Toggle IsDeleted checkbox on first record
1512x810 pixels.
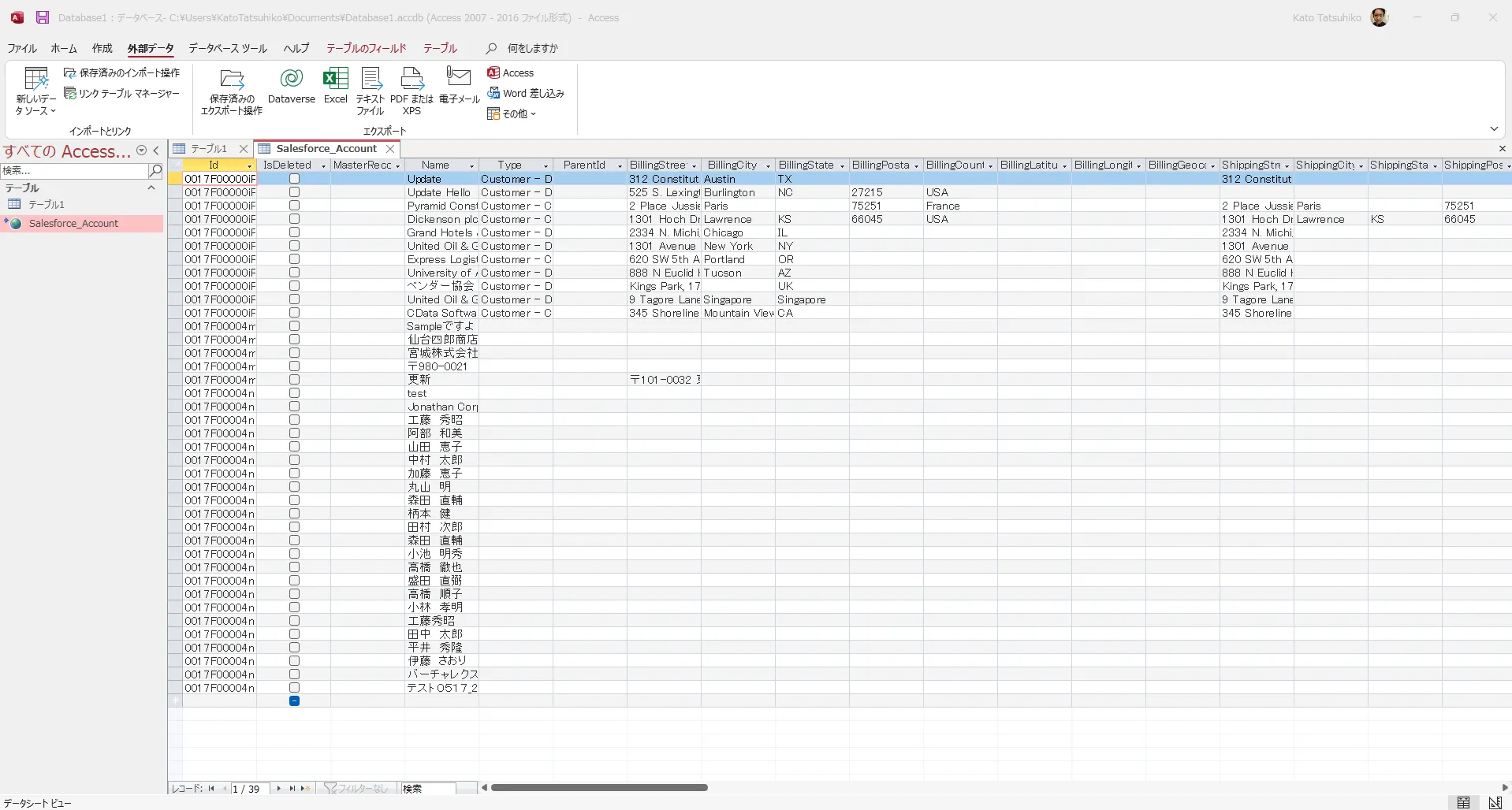click(294, 178)
